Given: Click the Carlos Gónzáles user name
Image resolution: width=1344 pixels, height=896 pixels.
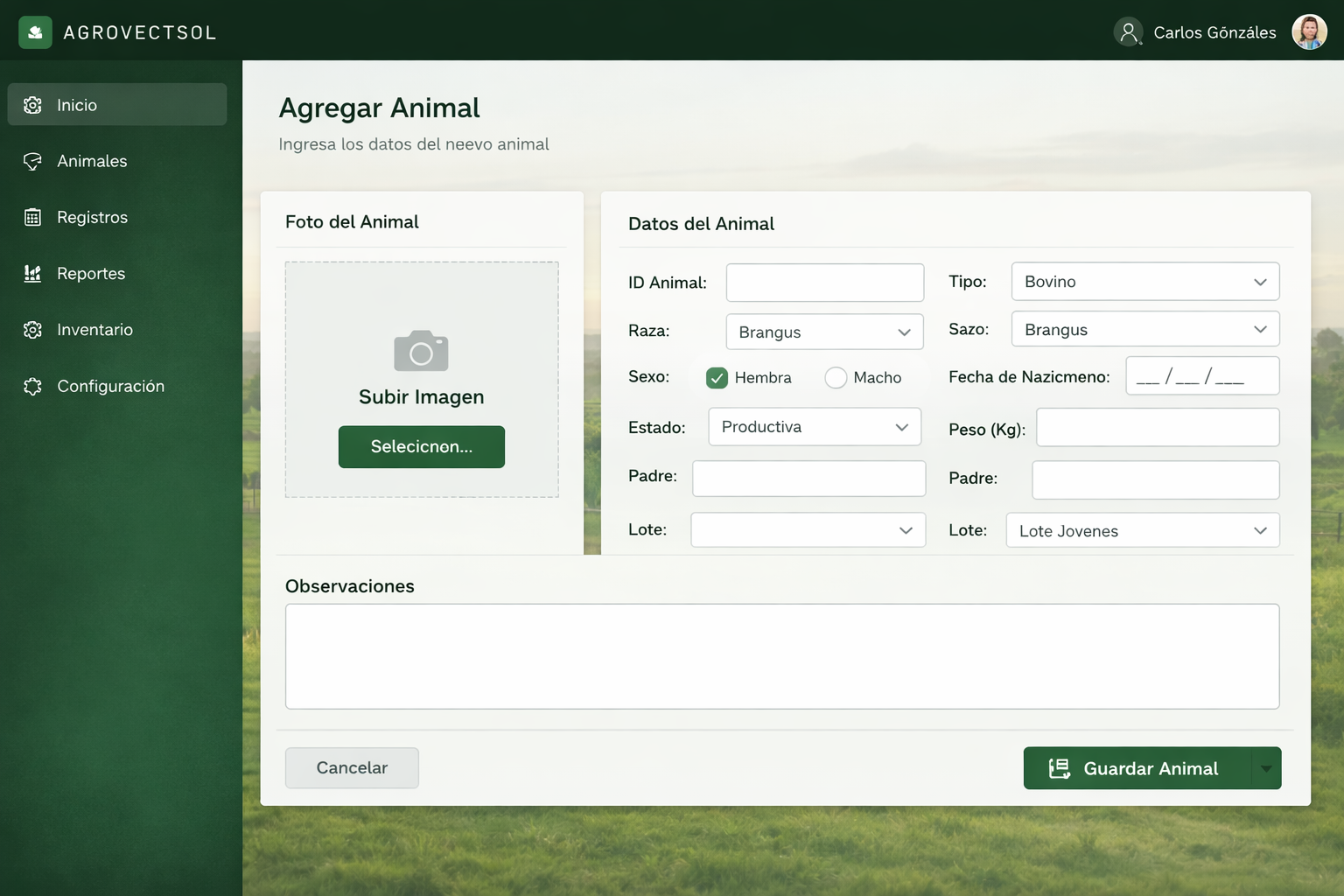Looking at the screenshot, I should click(x=1214, y=32).
